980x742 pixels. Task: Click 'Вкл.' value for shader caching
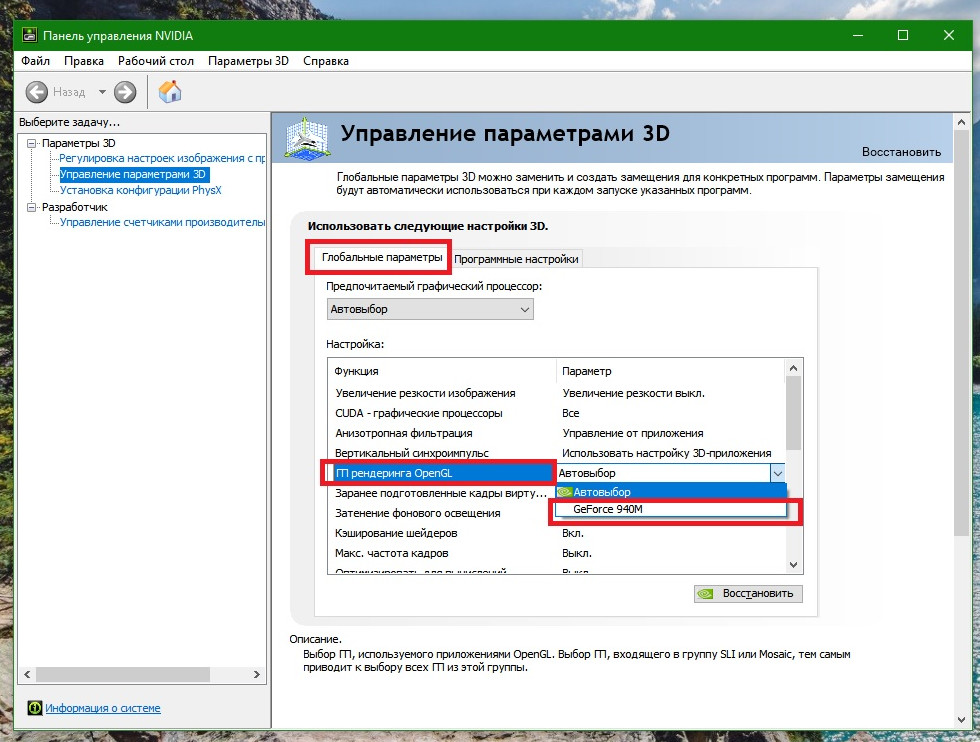pyautogui.click(x=573, y=533)
